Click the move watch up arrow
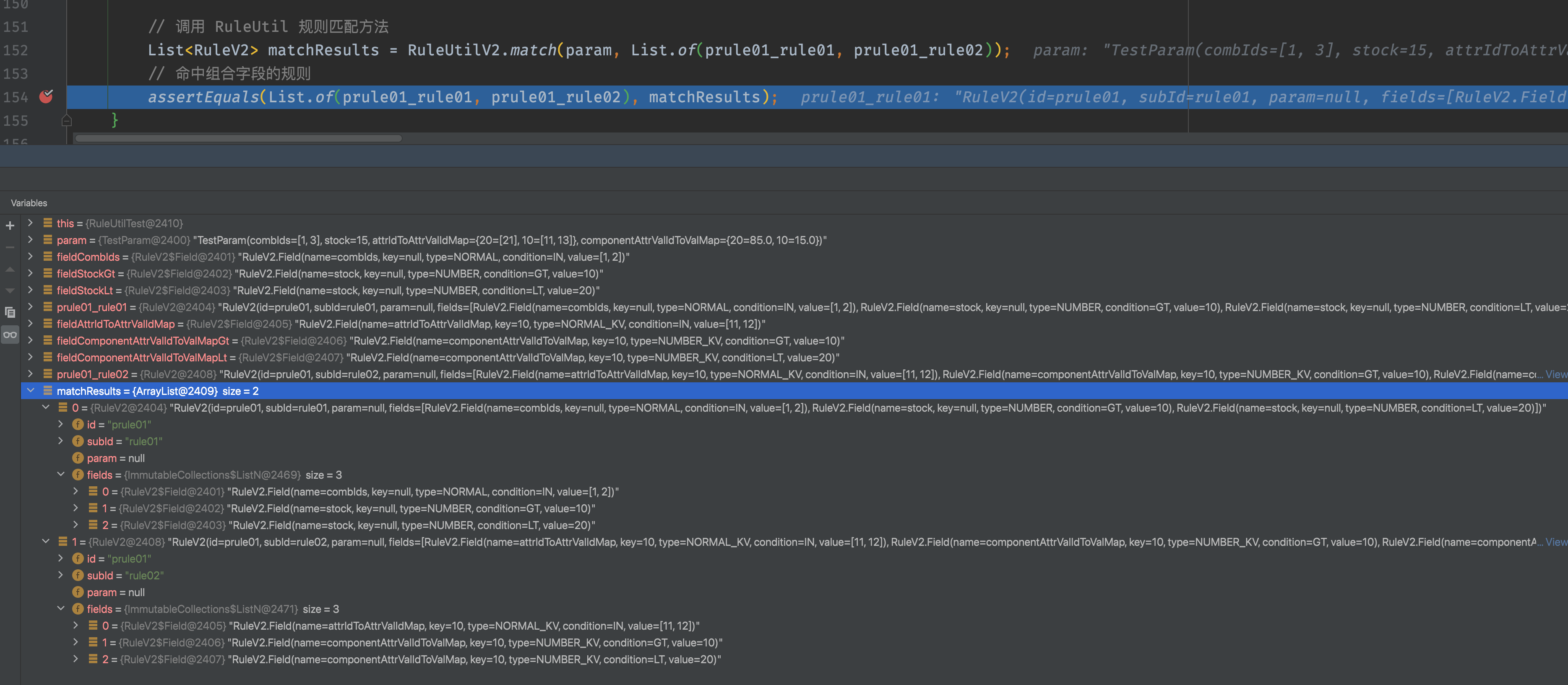The height and width of the screenshot is (685, 1568). click(x=10, y=269)
